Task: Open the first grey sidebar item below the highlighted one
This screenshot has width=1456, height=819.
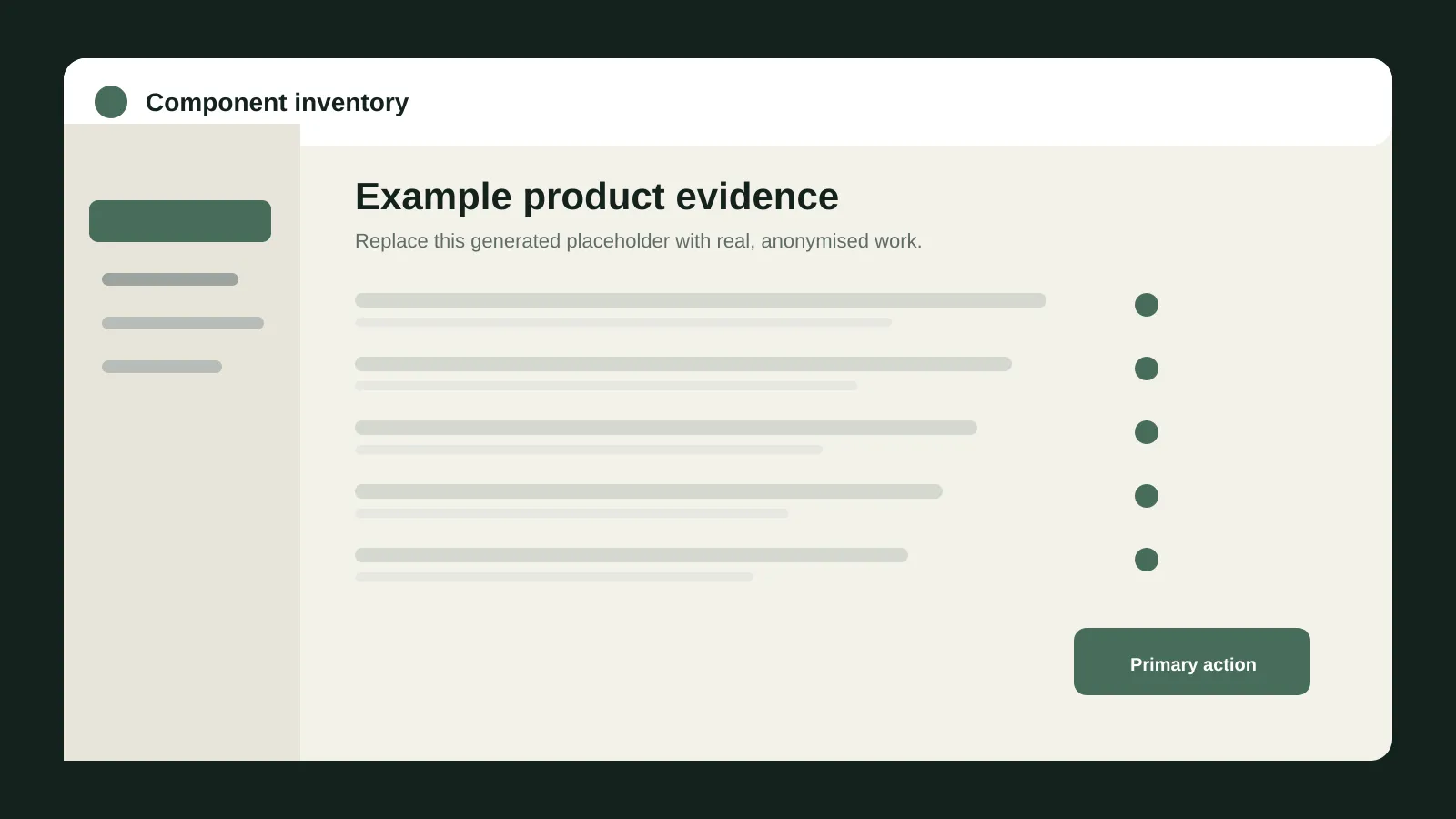Action: pyautogui.click(x=170, y=279)
